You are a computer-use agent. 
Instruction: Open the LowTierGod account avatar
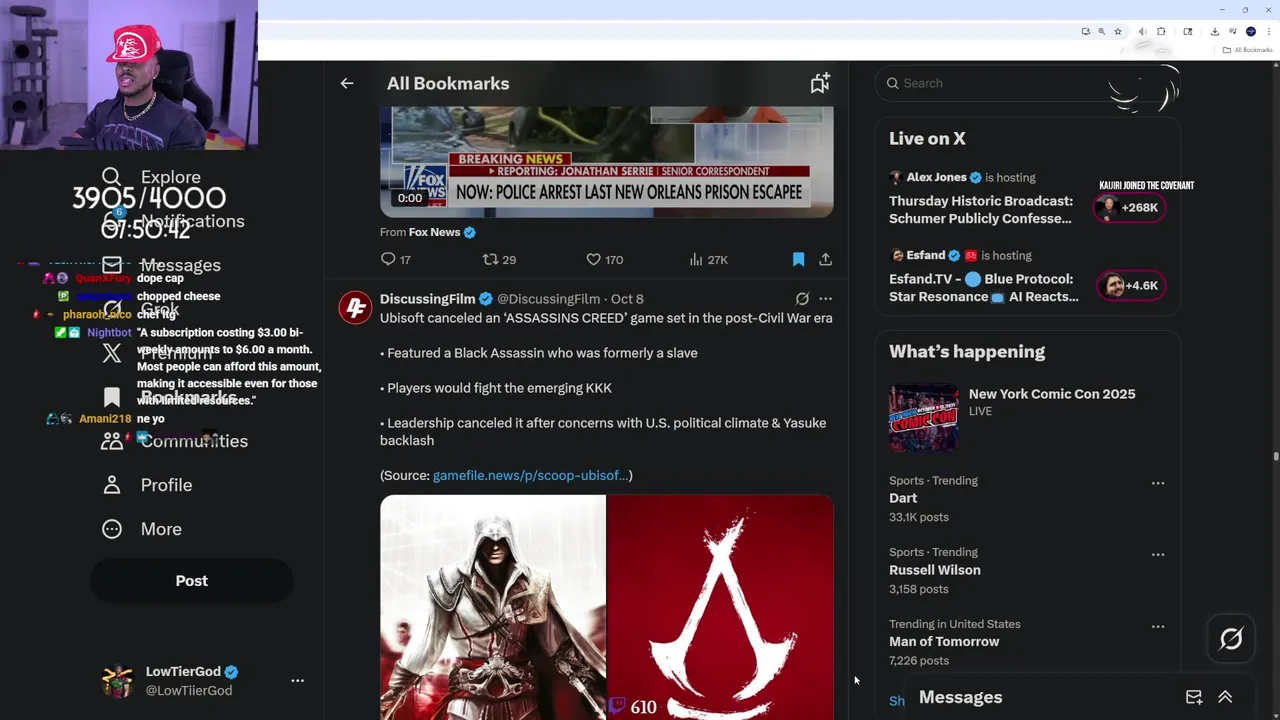(118, 681)
